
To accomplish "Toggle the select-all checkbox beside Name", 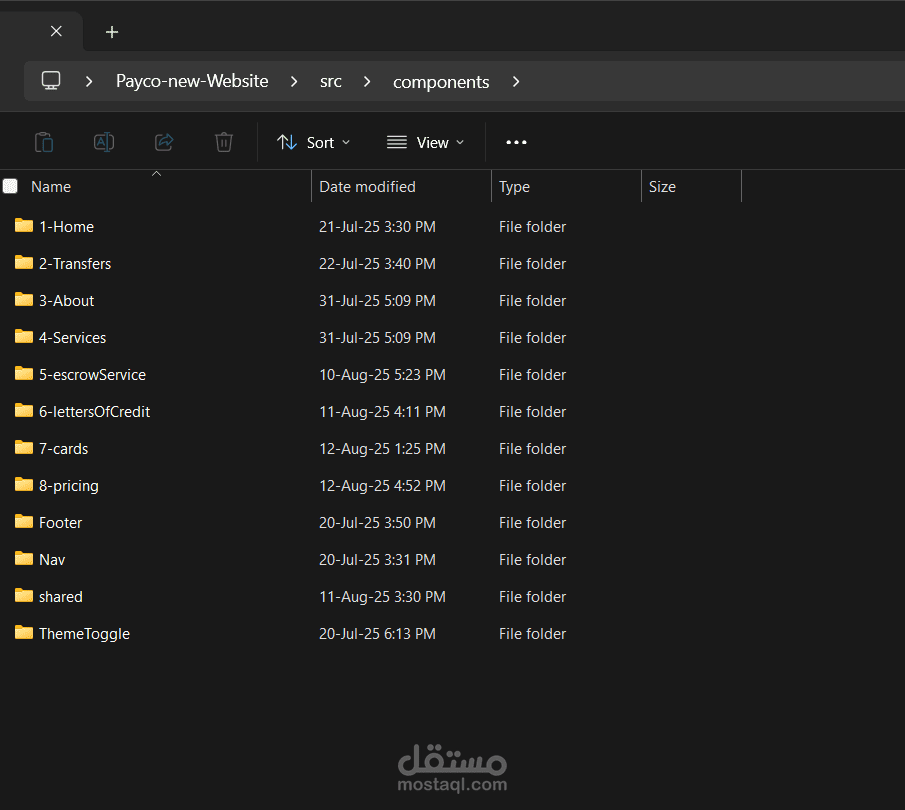I will [10, 186].
